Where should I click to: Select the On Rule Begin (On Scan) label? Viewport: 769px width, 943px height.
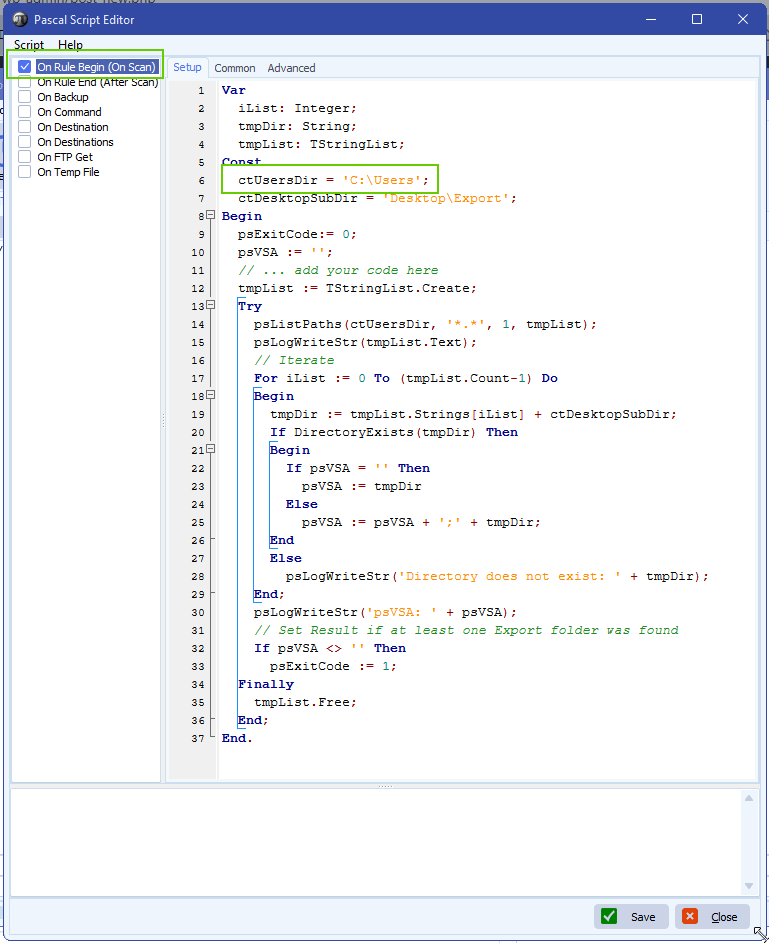coord(96,67)
